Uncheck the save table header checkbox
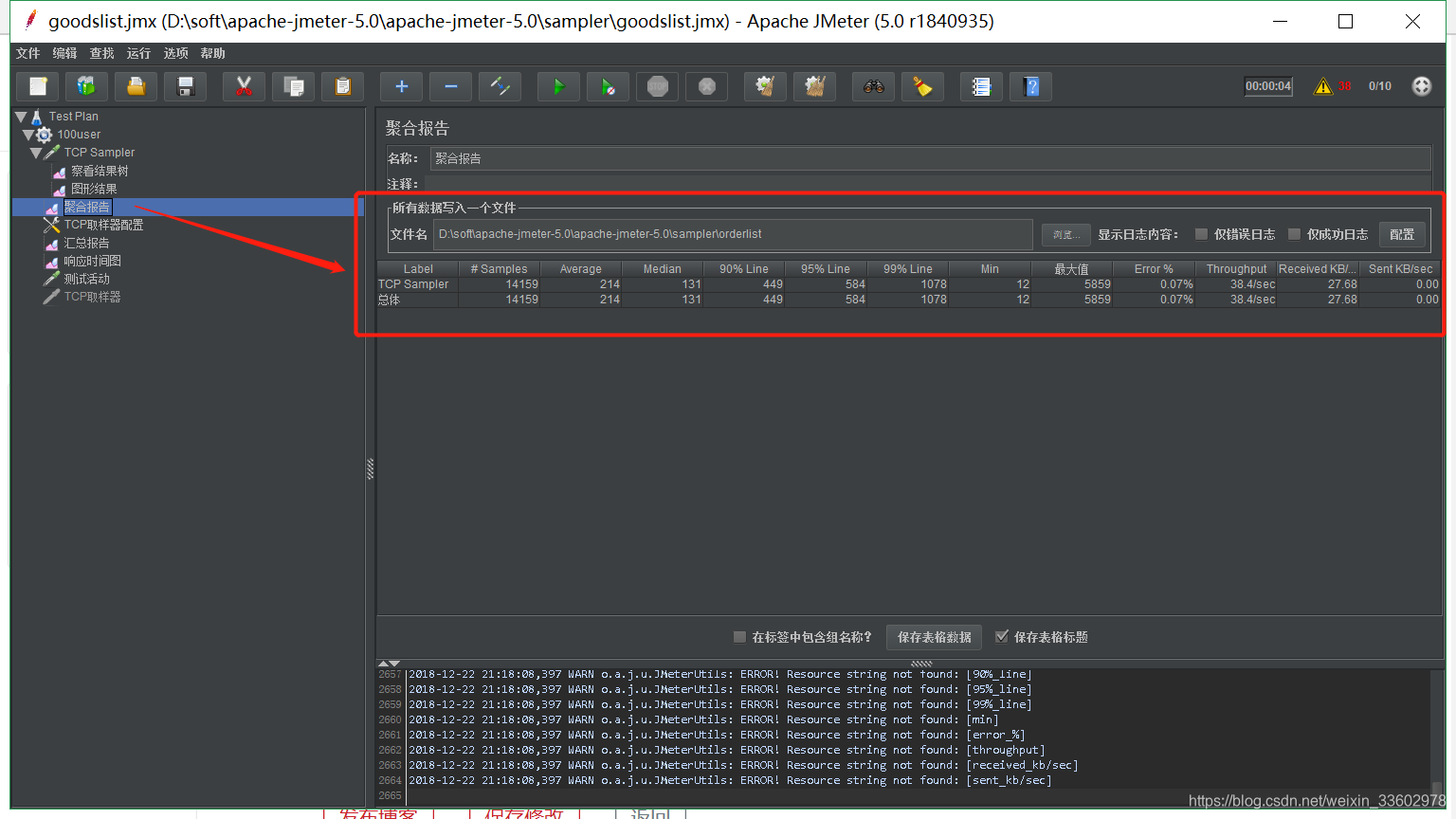 [x=1001, y=637]
